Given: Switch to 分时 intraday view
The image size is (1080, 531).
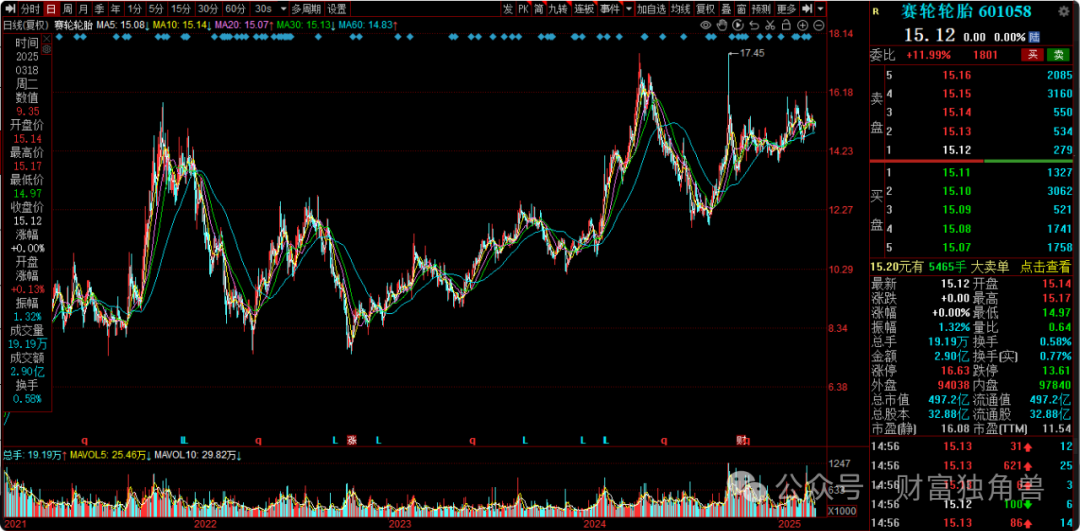Looking at the screenshot, I should pos(30,9).
